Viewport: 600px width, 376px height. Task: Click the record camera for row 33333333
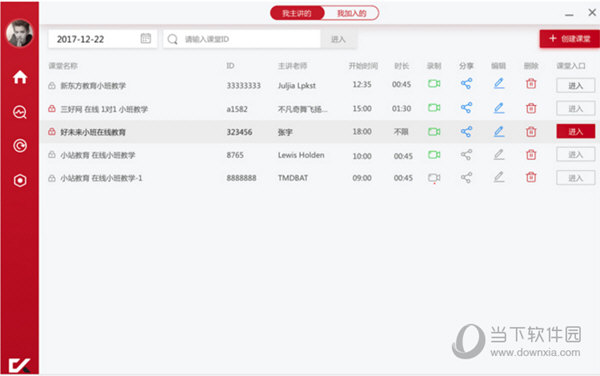pos(434,83)
